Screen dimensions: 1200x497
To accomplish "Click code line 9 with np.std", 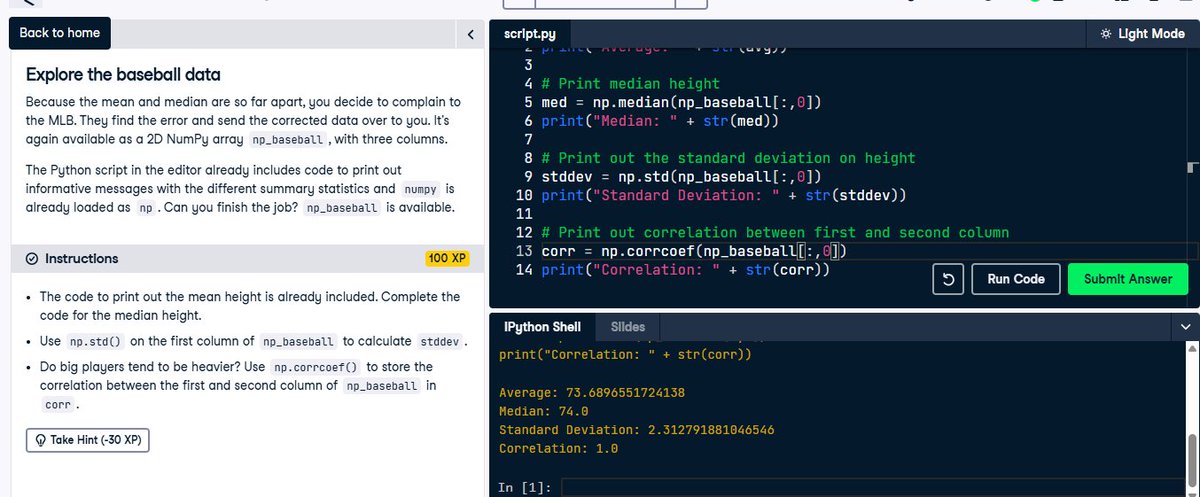I will (683, 176).
